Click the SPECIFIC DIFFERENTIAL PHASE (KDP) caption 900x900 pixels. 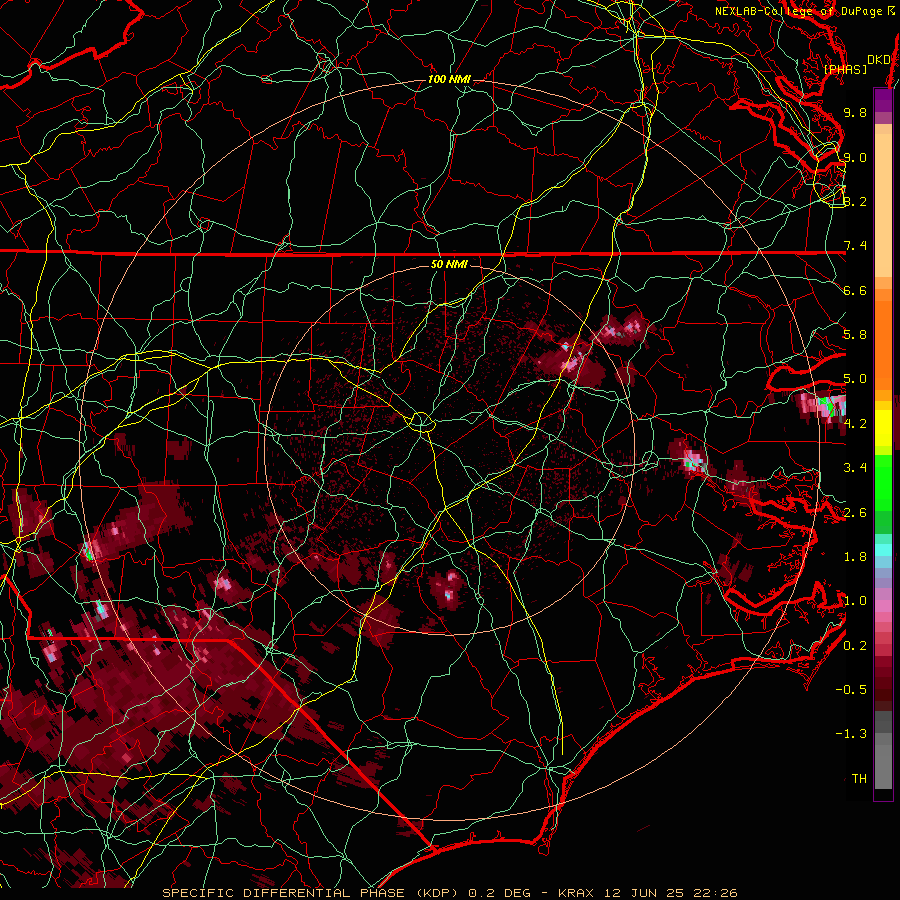point(313,893)
